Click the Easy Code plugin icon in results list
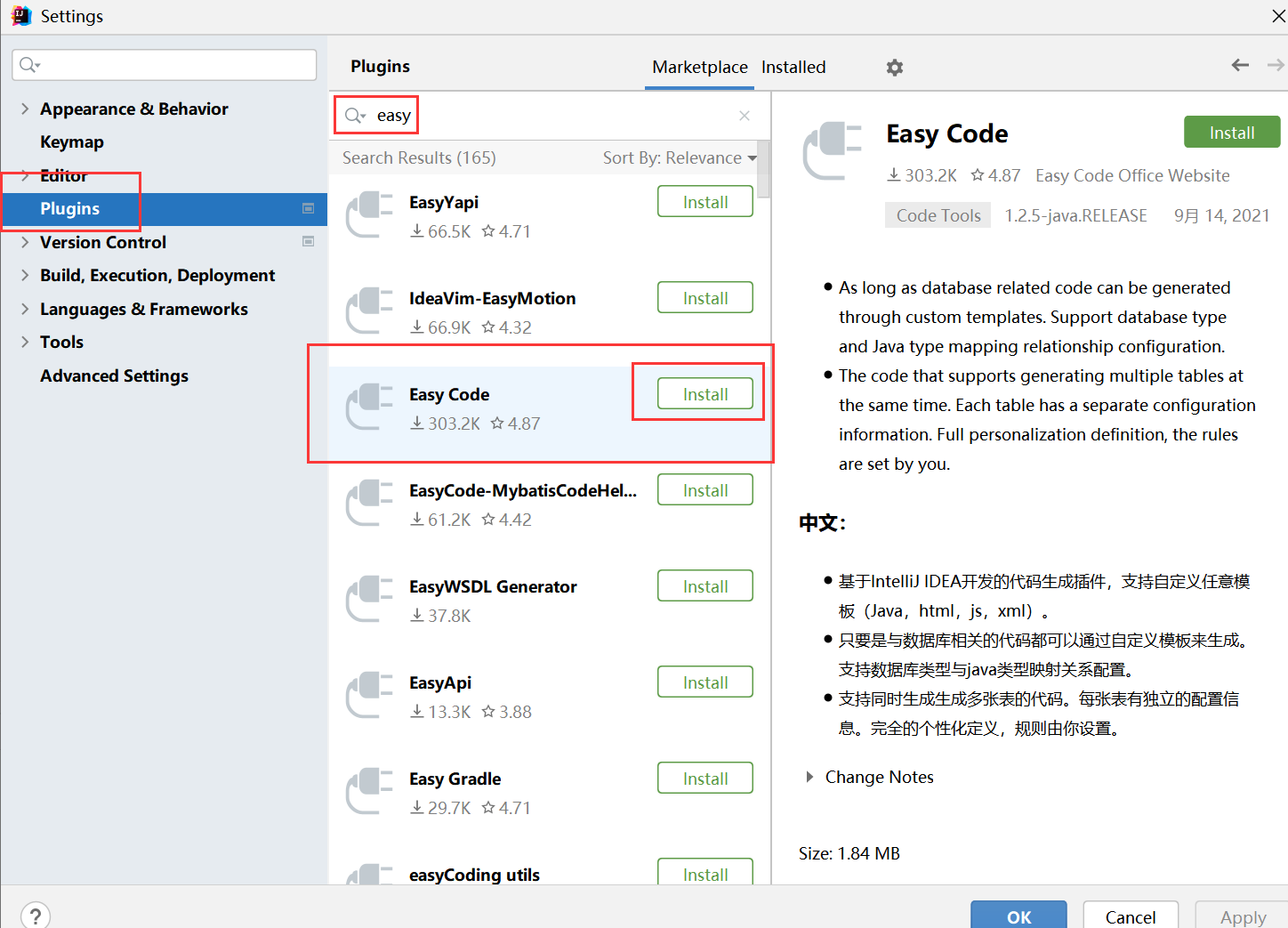 pos(369,407)
